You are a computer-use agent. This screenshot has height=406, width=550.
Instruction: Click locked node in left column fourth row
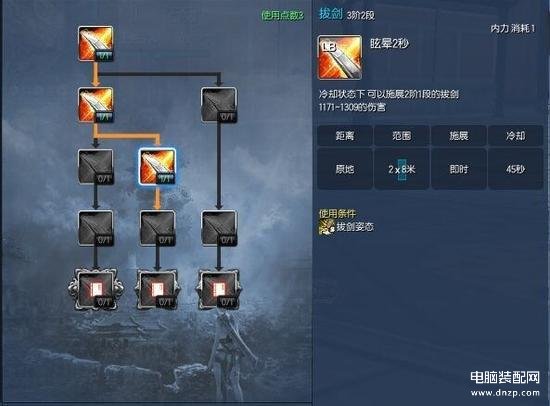coord(95,228)
